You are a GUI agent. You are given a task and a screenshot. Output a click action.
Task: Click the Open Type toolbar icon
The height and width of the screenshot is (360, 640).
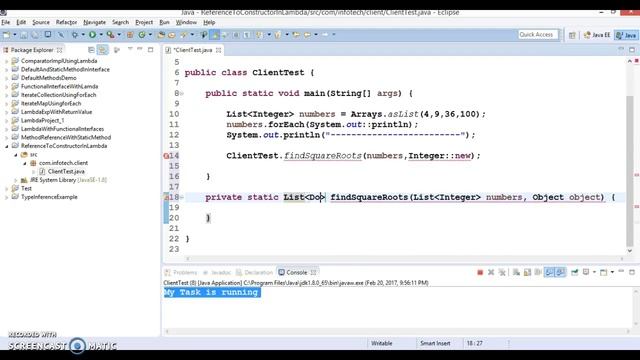(x=161, y=35)
